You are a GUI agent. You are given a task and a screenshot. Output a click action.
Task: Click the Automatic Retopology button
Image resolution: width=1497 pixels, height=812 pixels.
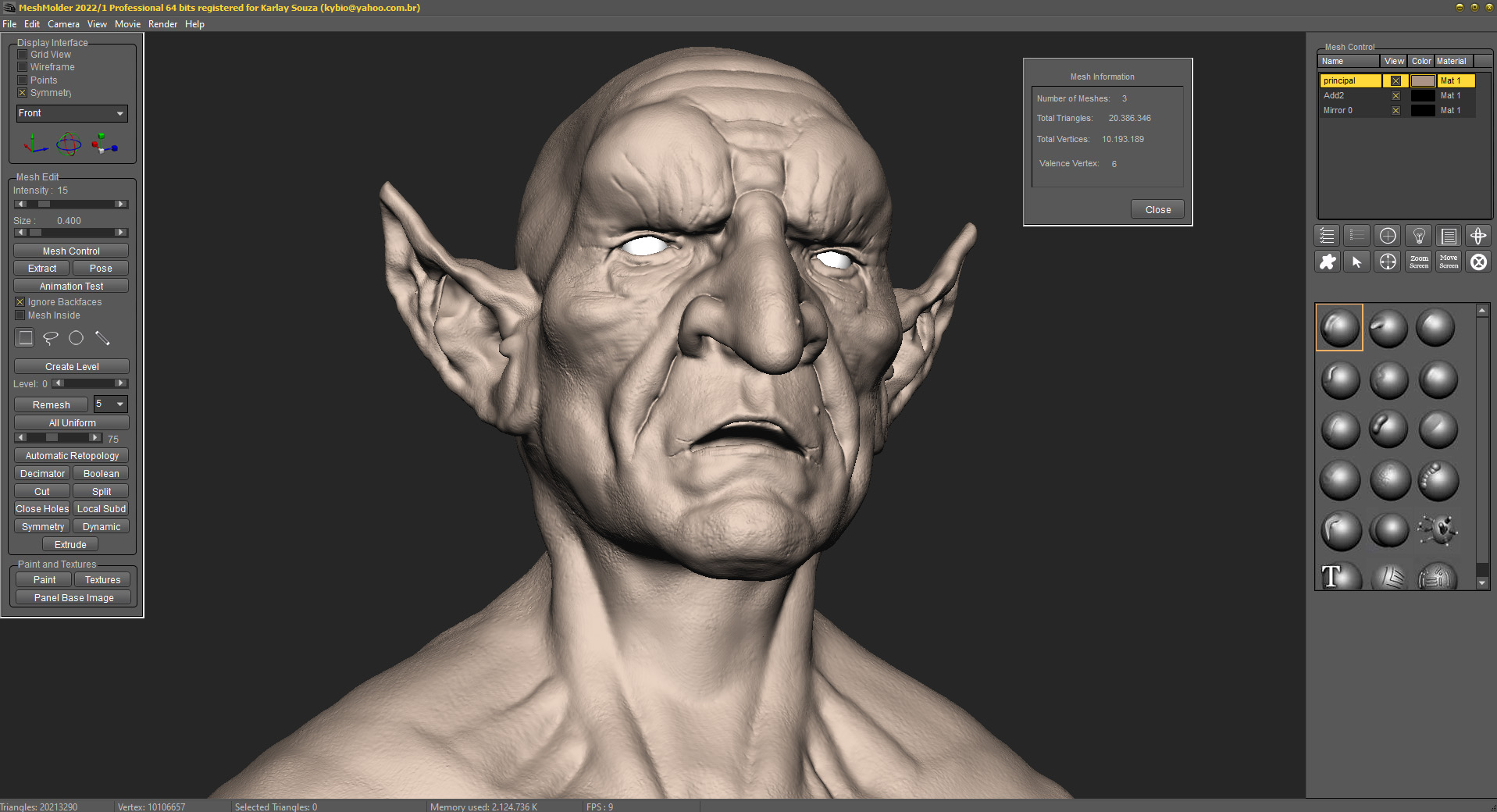(72, 456)
